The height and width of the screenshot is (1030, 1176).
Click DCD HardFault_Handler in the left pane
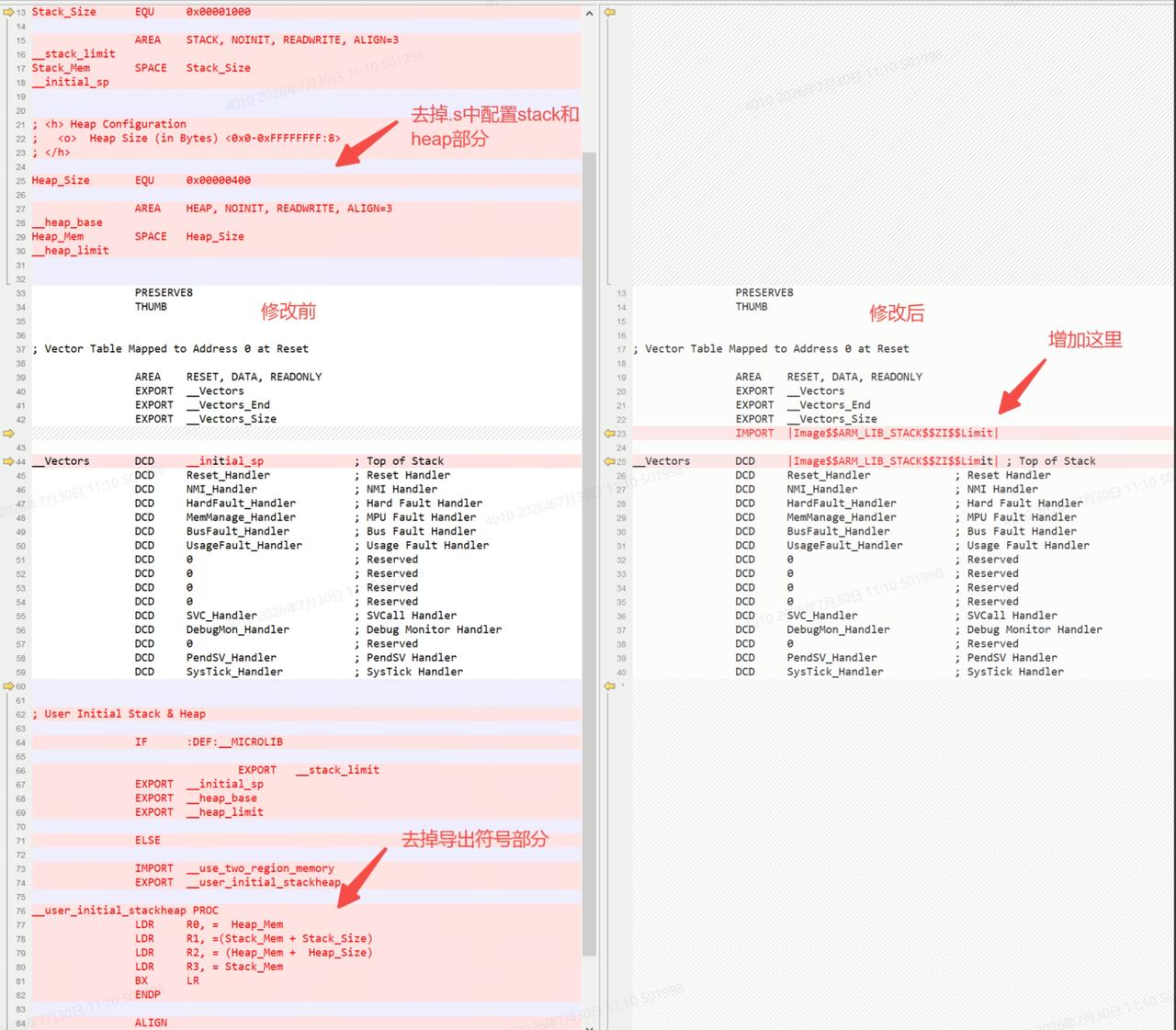(215, 504)
